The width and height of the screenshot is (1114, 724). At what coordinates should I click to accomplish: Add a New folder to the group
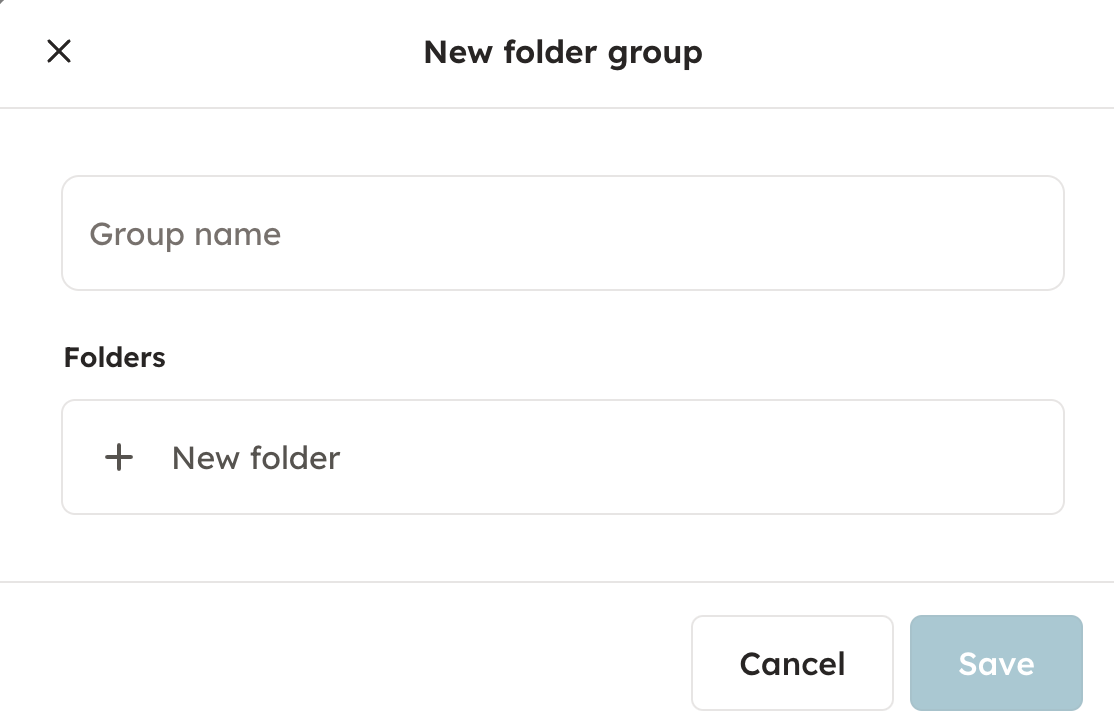256,458
